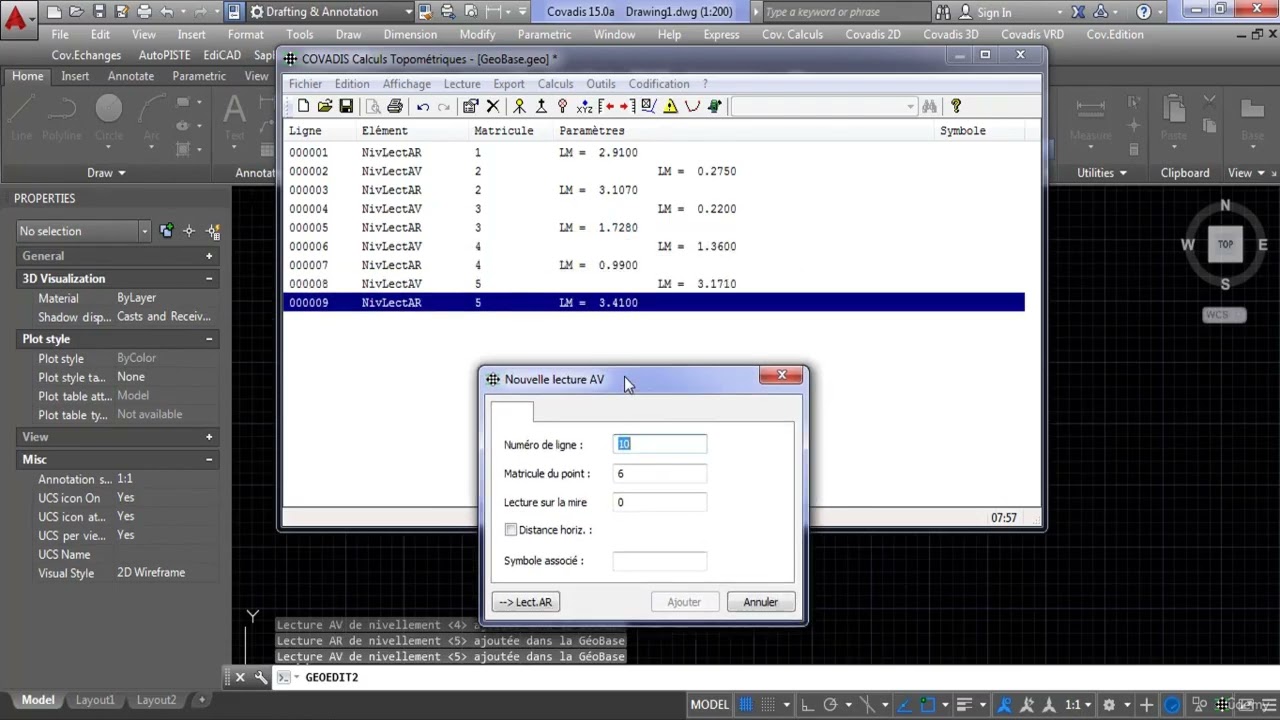Open the COVADIS toolbar combo box
1280x720 pixels.
(x=824, y=106)
